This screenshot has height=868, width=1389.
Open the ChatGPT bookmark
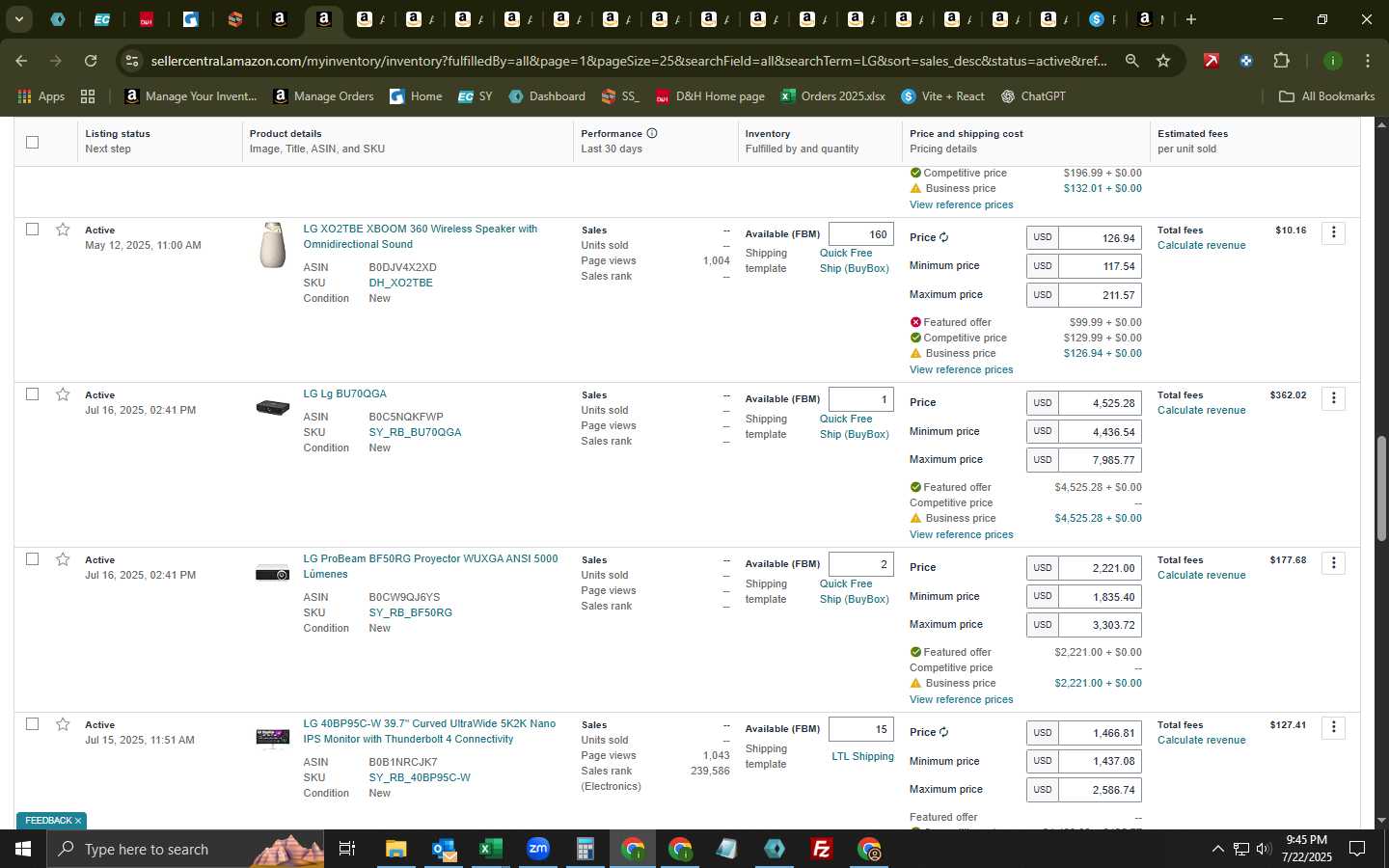[x=1033, y=96]
